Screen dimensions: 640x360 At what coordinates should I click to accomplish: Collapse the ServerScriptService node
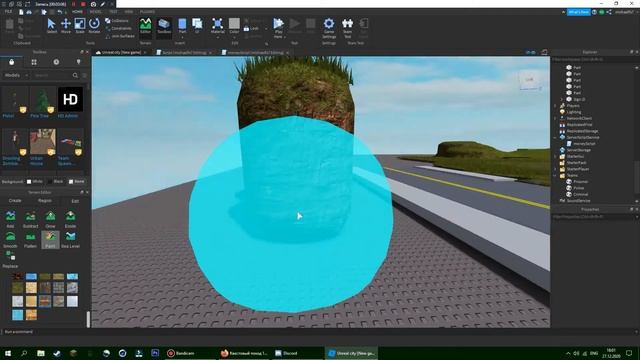coord(555,138)
